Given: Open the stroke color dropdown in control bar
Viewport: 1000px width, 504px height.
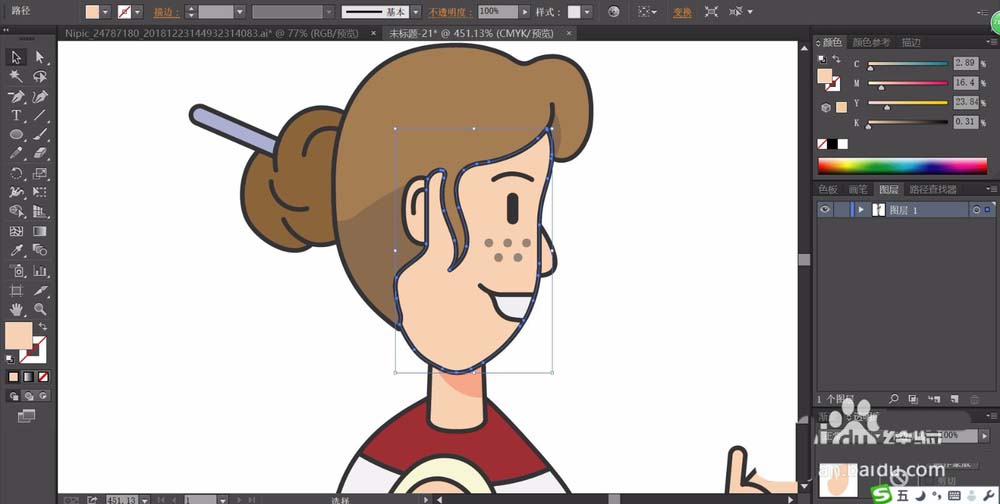Looking at the screenshot, I should coord(138,11).
